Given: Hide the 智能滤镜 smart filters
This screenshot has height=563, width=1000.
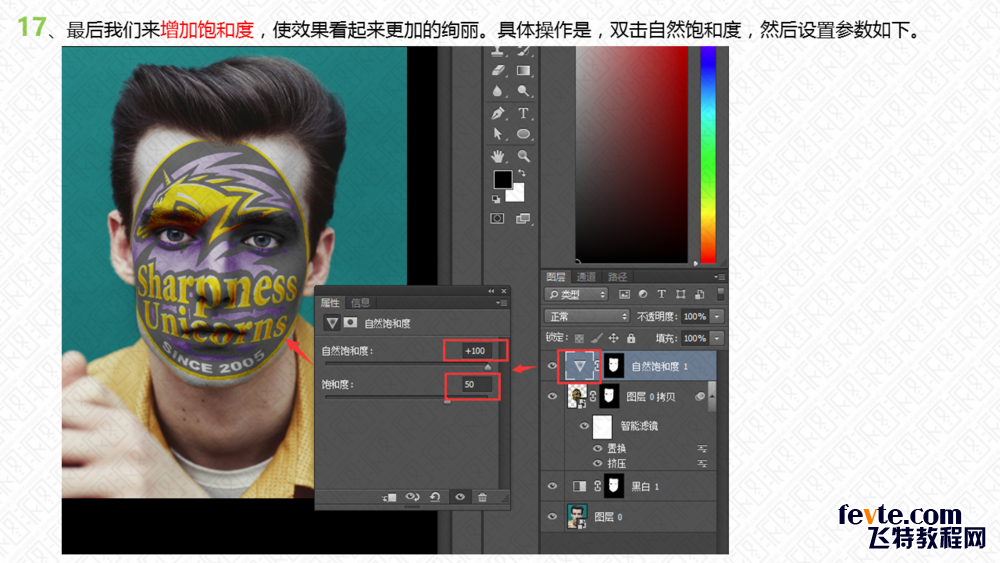Looking at the screenshot, I should click(584, 426).
